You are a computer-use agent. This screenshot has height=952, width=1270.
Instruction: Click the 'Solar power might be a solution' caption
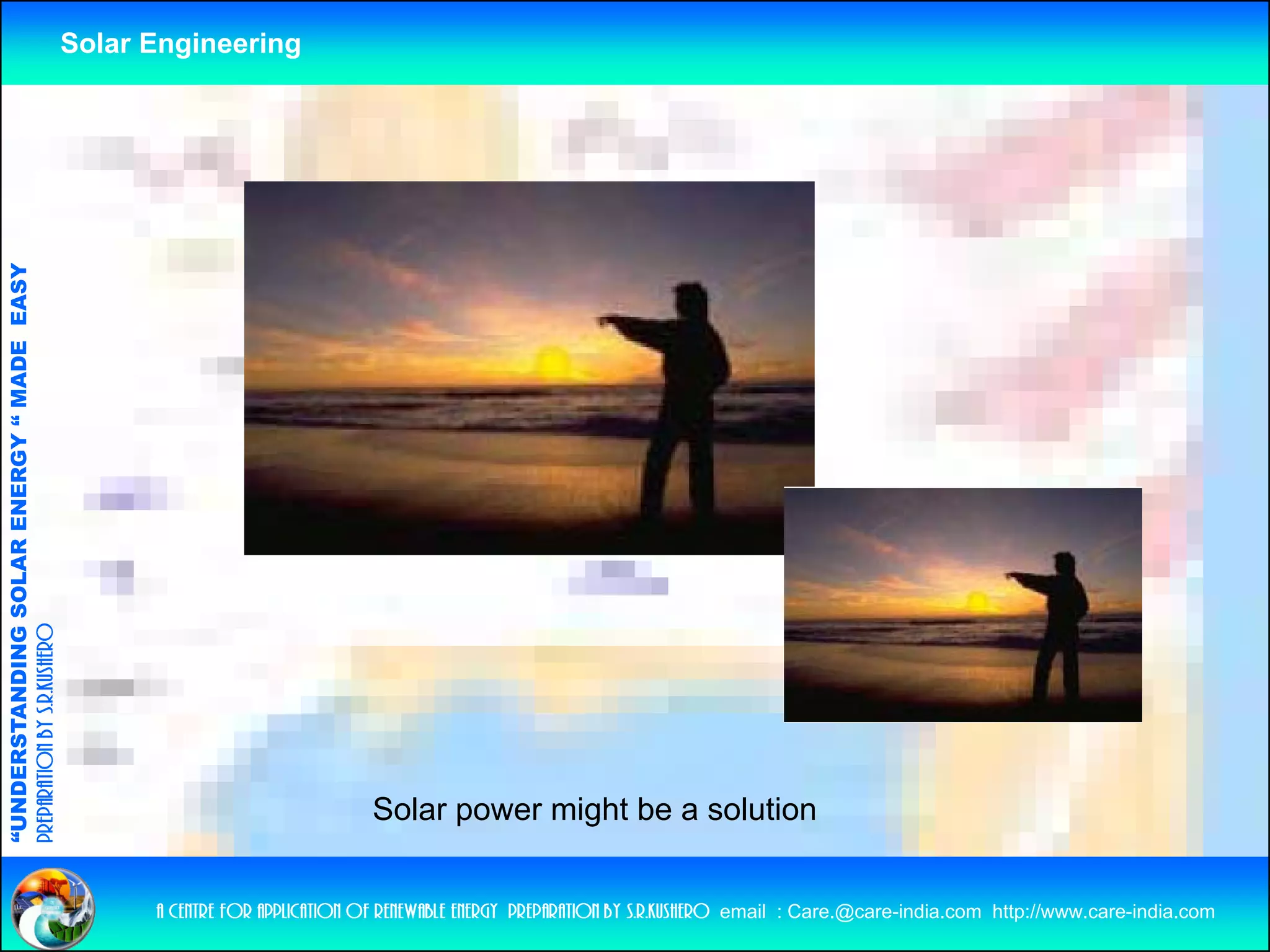click(x=594, y=809)
